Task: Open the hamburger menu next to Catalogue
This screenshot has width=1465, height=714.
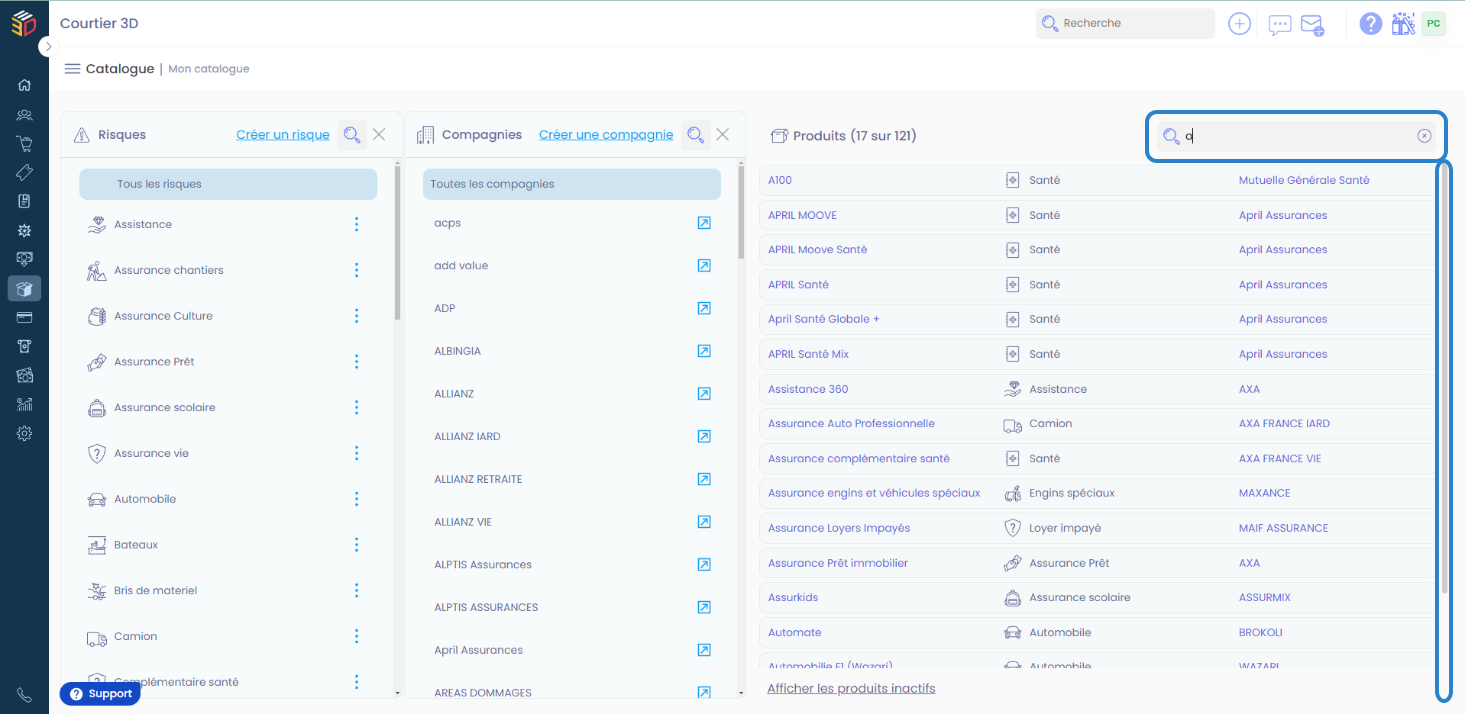Action: click(72, 69)
